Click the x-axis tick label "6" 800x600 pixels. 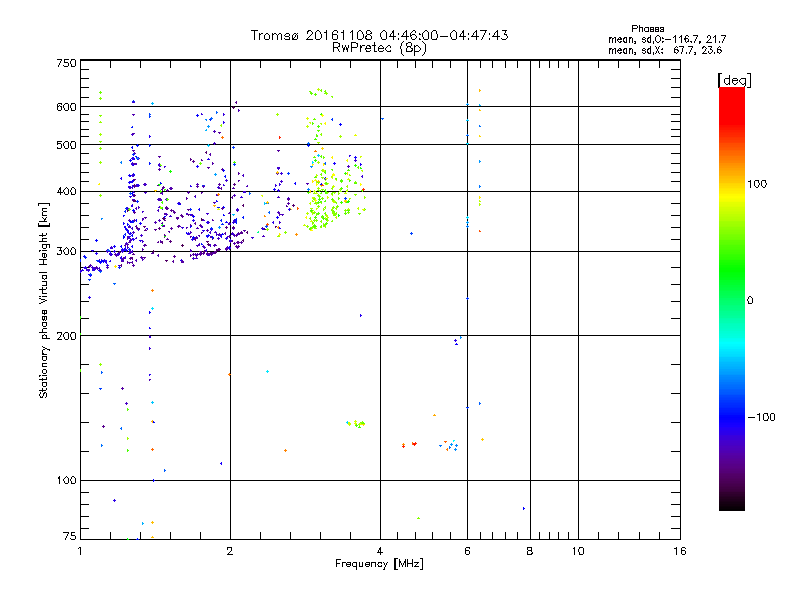click(467, 551)
